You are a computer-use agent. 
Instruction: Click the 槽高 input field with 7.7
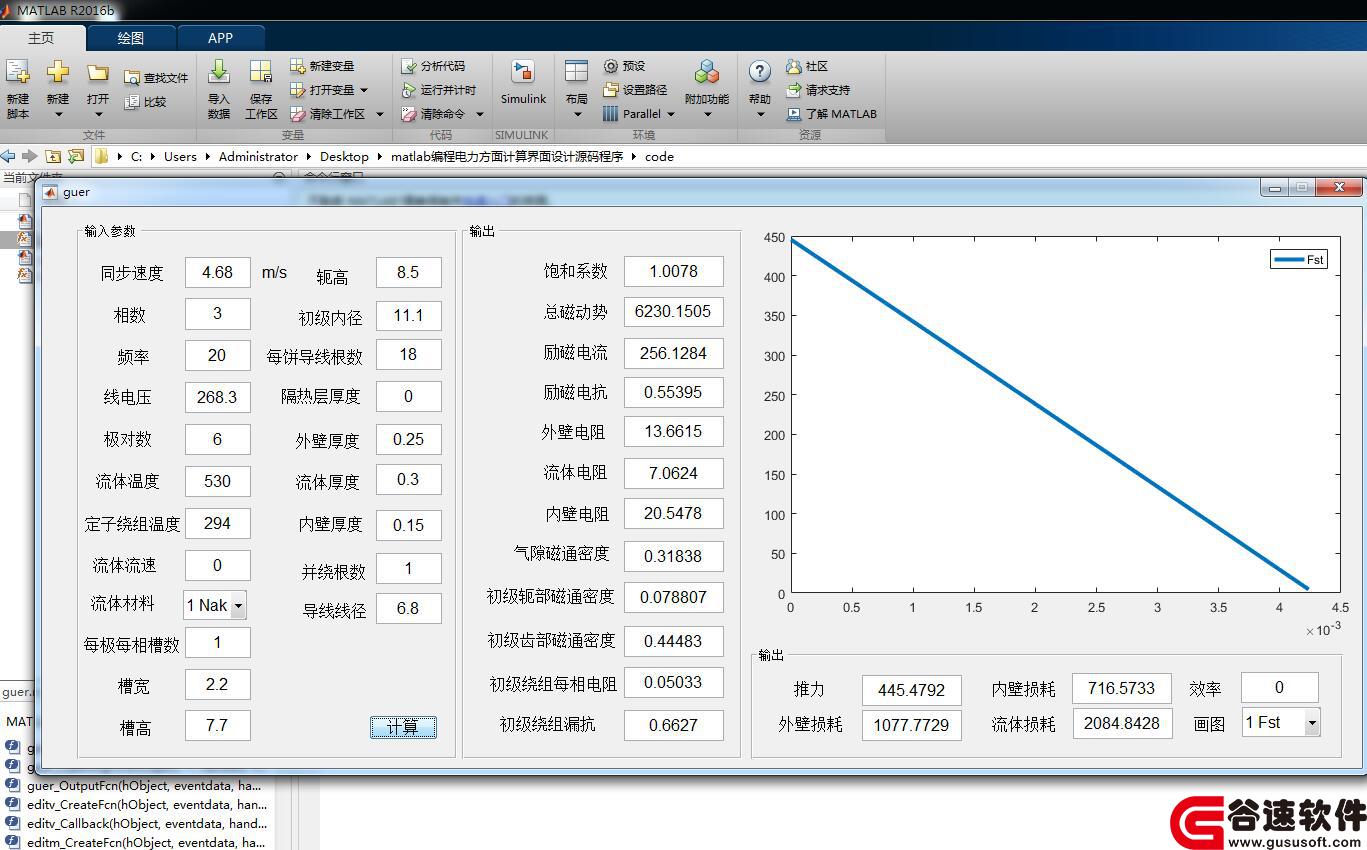coord(217,725)
